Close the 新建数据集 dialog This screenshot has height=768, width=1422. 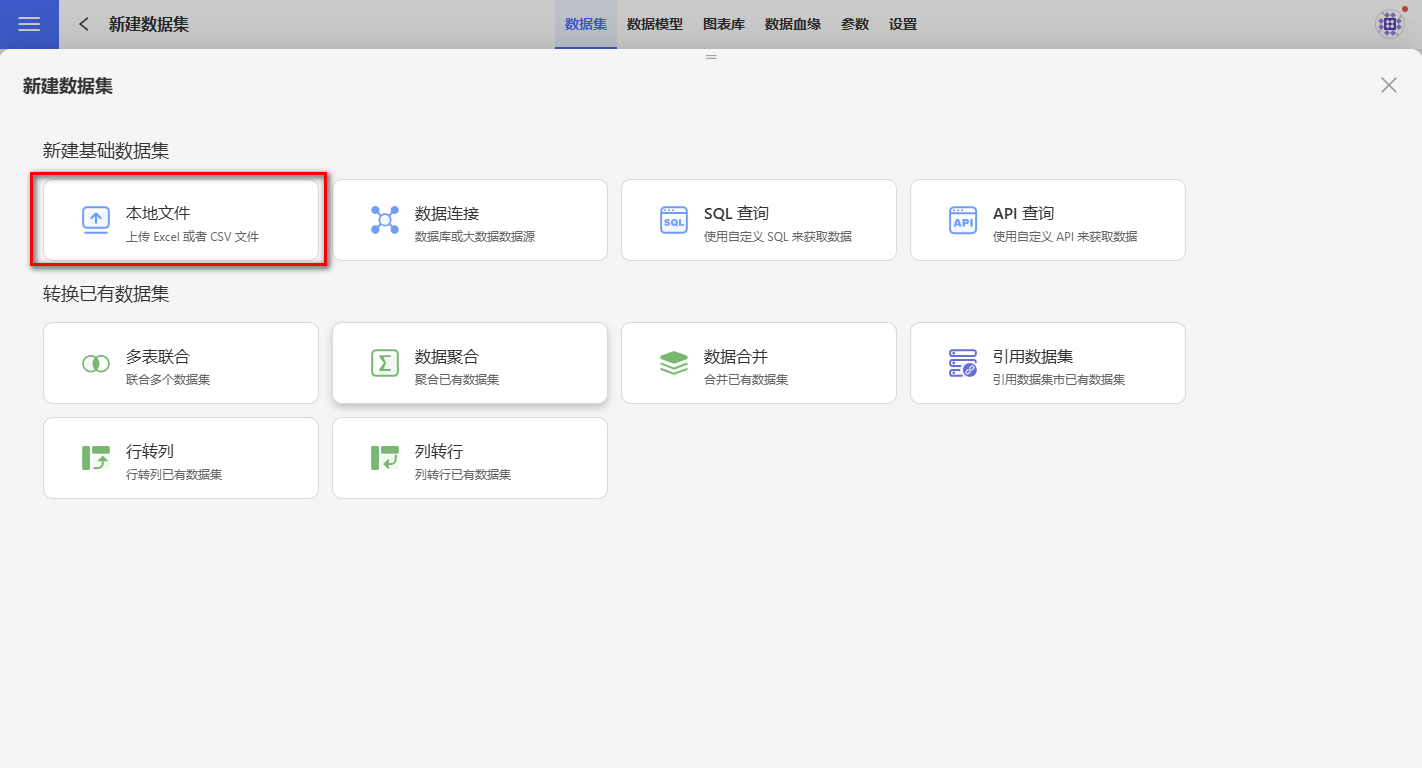[x=1388, y=85]
